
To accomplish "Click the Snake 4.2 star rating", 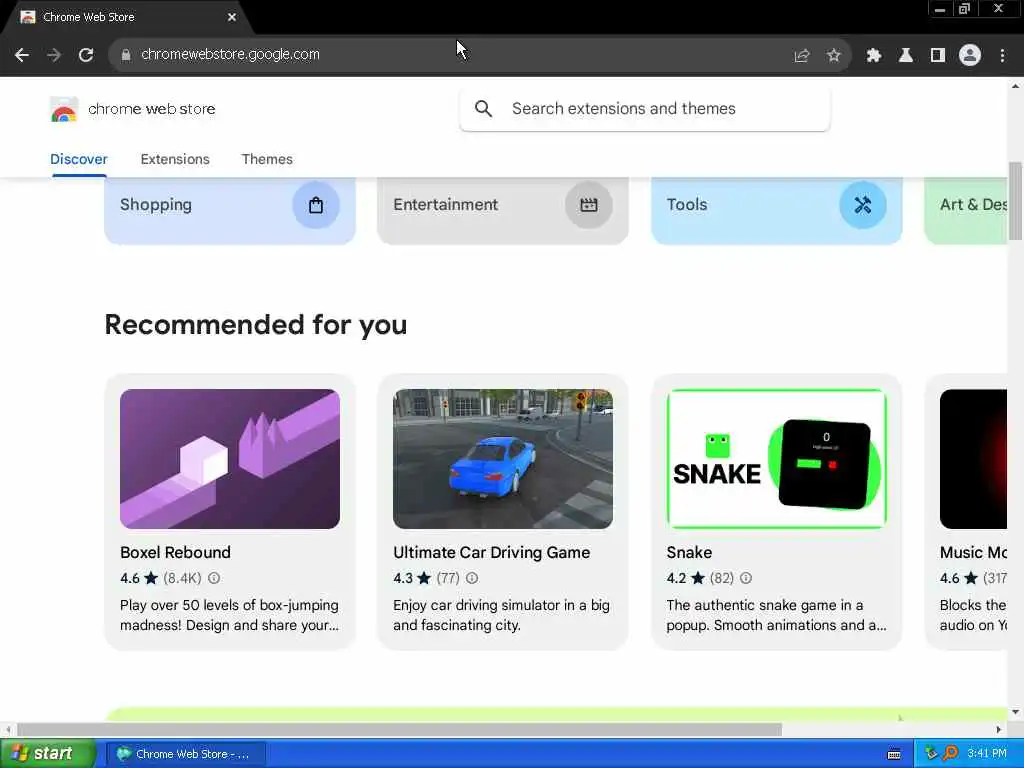I will pyautogui.click(x=685, y=578).
